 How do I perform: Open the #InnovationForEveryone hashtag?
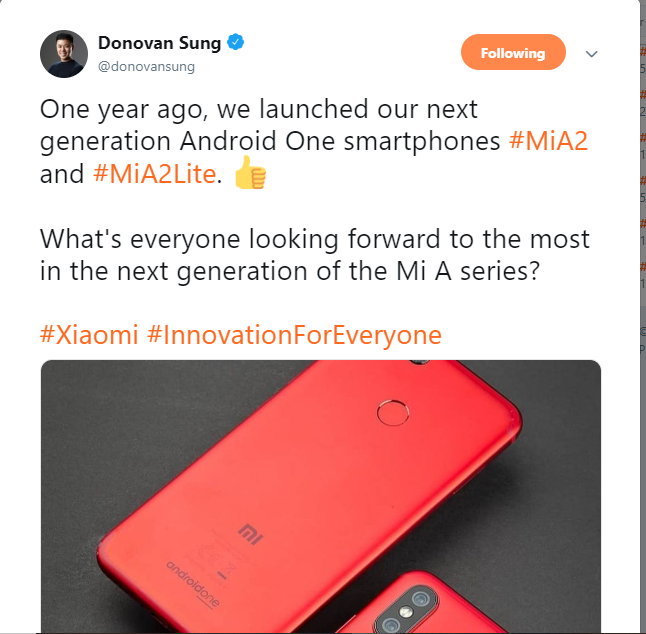pos(294,335)
